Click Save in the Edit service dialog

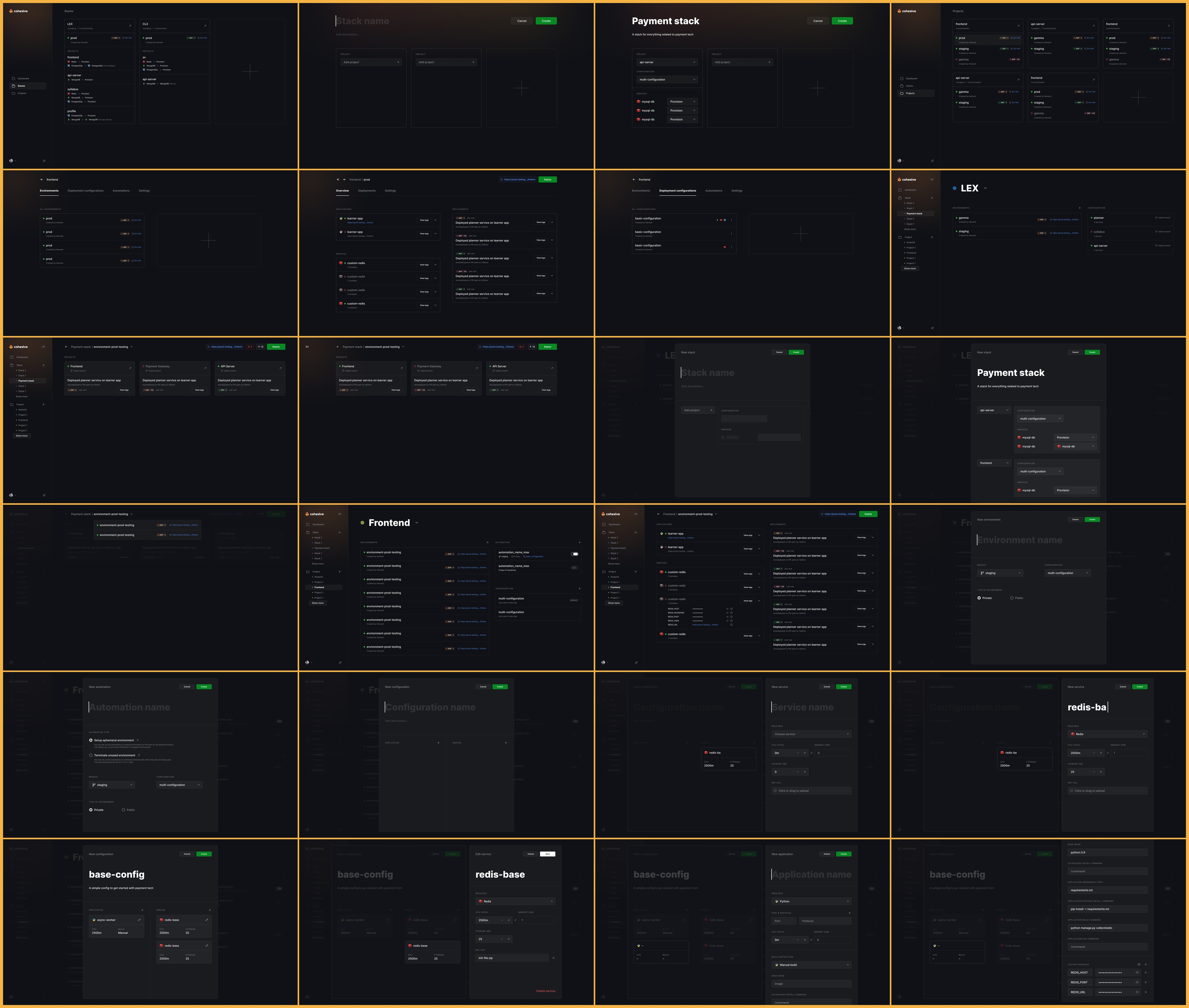pos(547,854)
